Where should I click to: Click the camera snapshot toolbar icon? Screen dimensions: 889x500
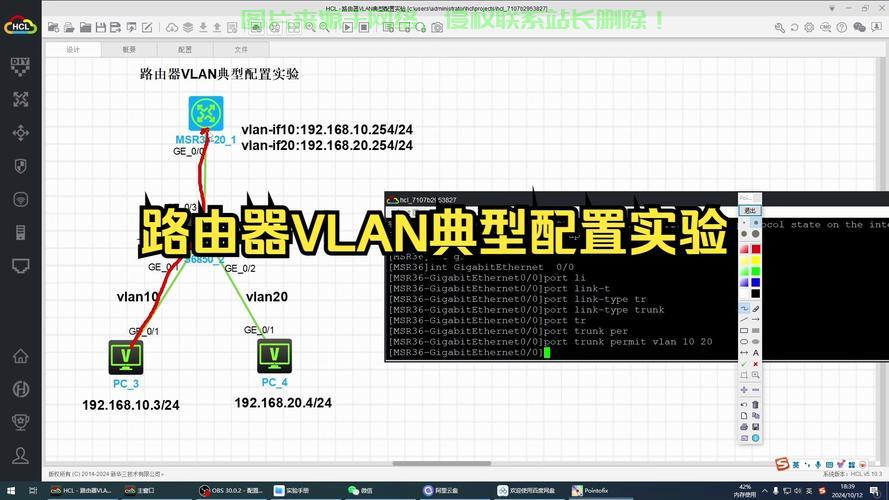[437, 27]
